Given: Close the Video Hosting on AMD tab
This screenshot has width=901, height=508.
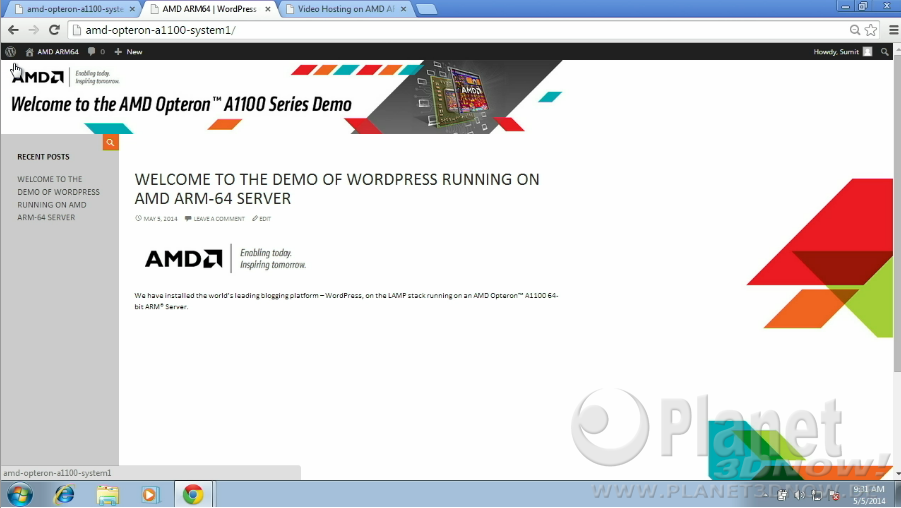Looking at the screenshot, I should tap(403, 9).
